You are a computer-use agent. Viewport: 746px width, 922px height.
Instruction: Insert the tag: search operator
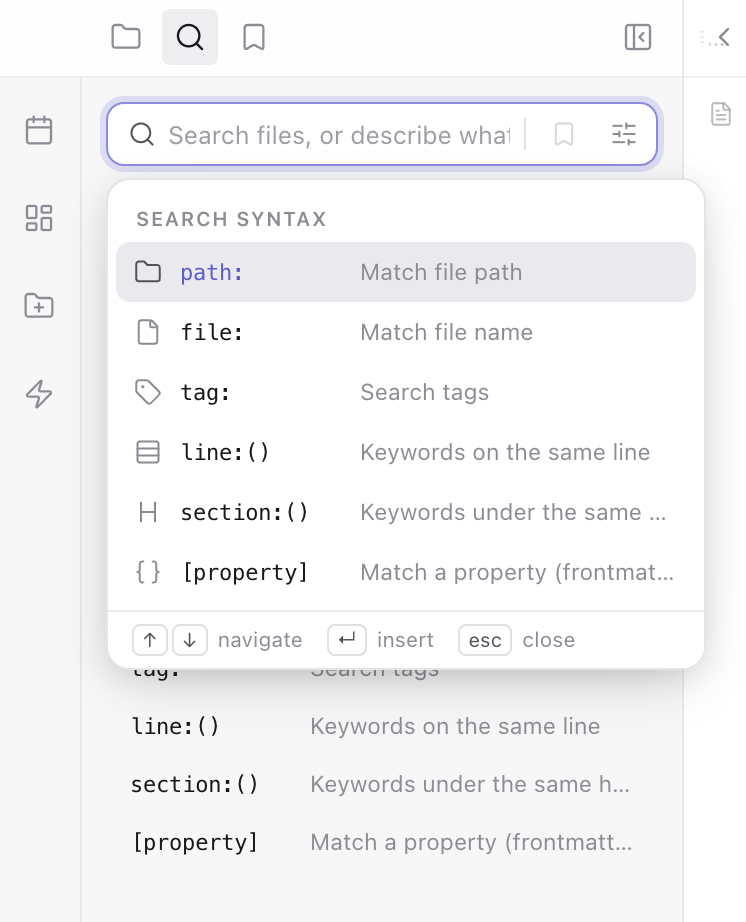click(406, 392)
